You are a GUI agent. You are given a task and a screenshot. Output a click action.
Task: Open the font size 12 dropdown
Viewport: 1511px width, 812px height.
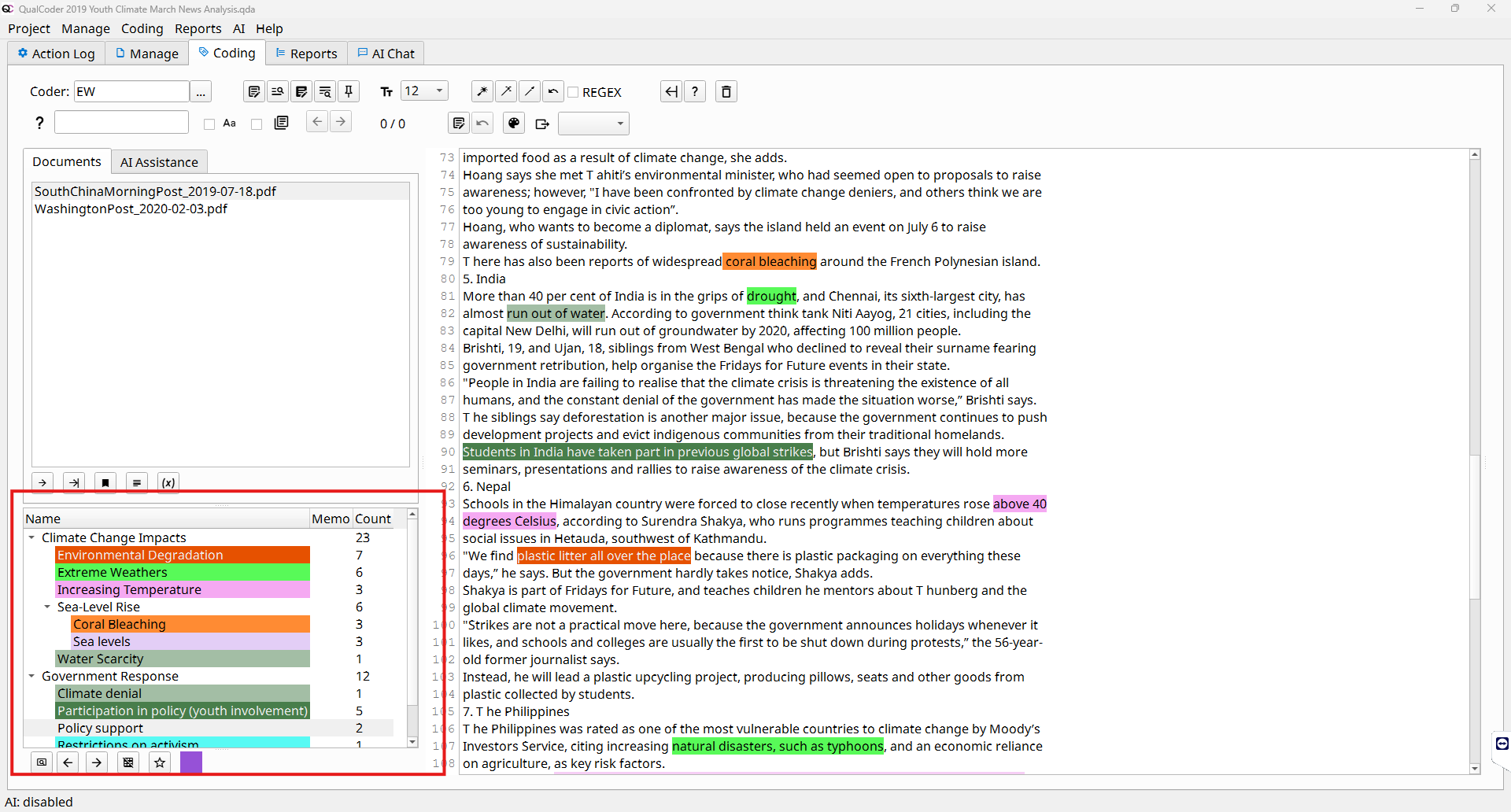425,91
